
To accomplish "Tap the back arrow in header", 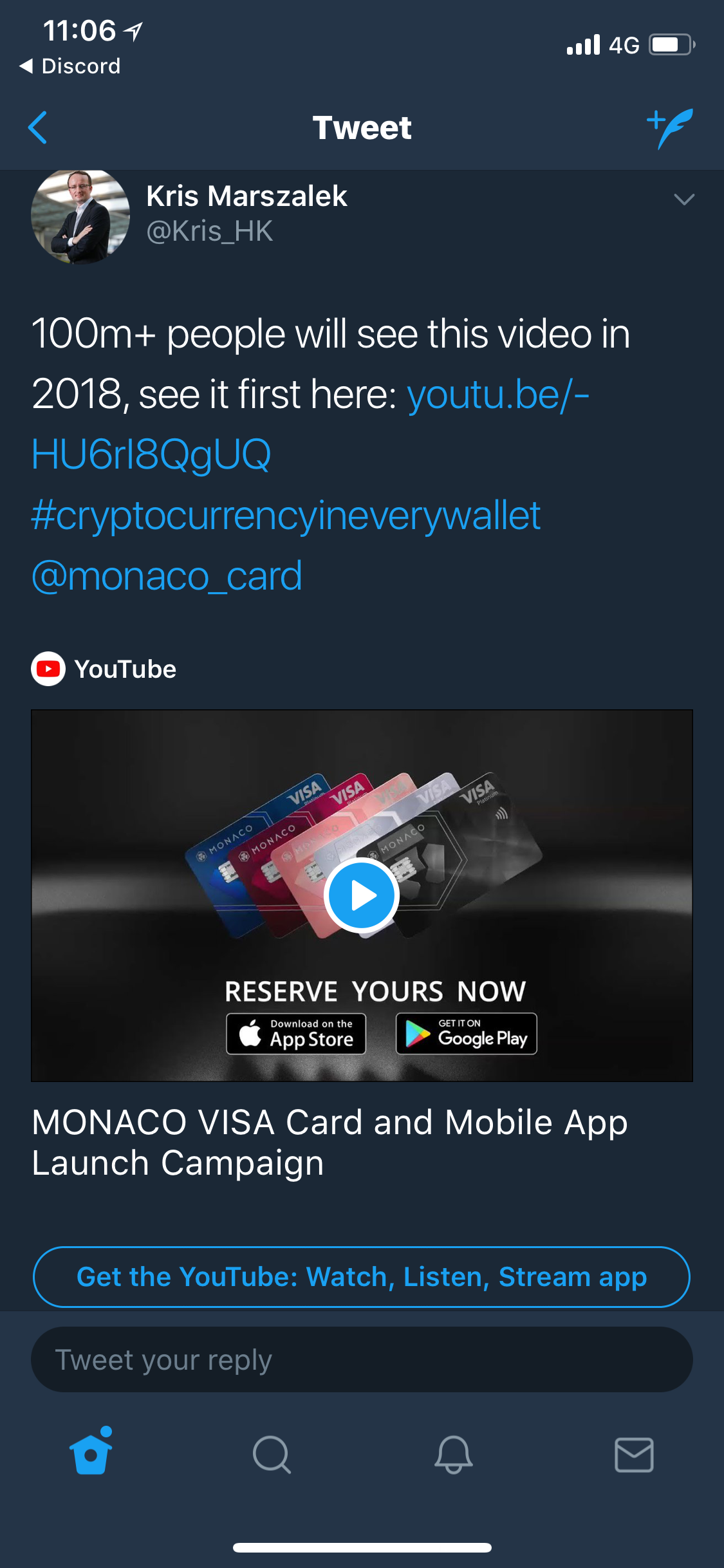I will coord(38,127).
